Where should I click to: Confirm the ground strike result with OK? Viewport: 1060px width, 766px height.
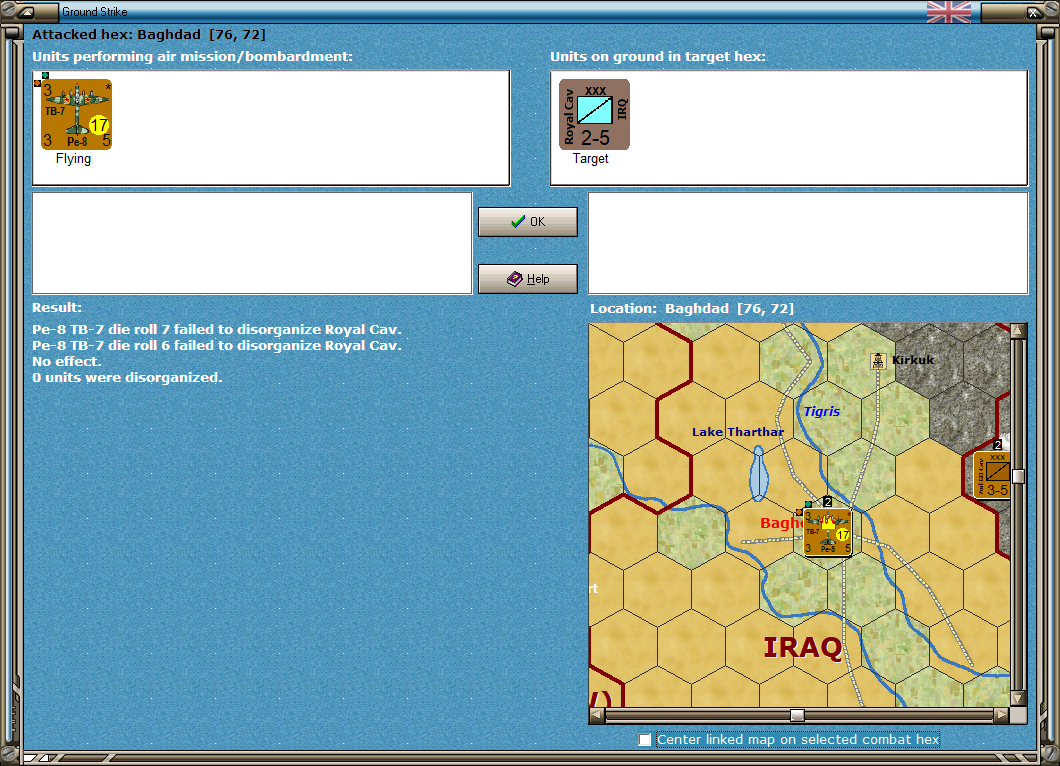click(528, 222)
